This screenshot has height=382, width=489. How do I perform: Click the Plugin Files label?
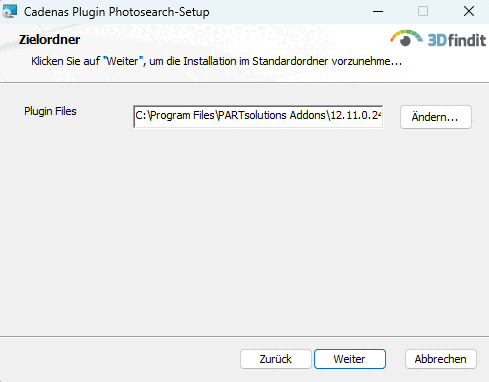[50, 111]
